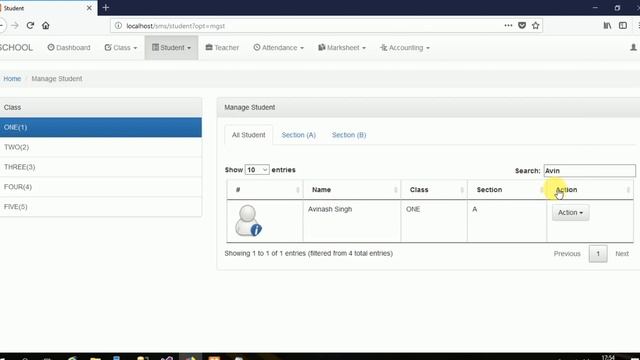
Task: Open the Show entries count dropdown
Action: click(x=257, y=170)
